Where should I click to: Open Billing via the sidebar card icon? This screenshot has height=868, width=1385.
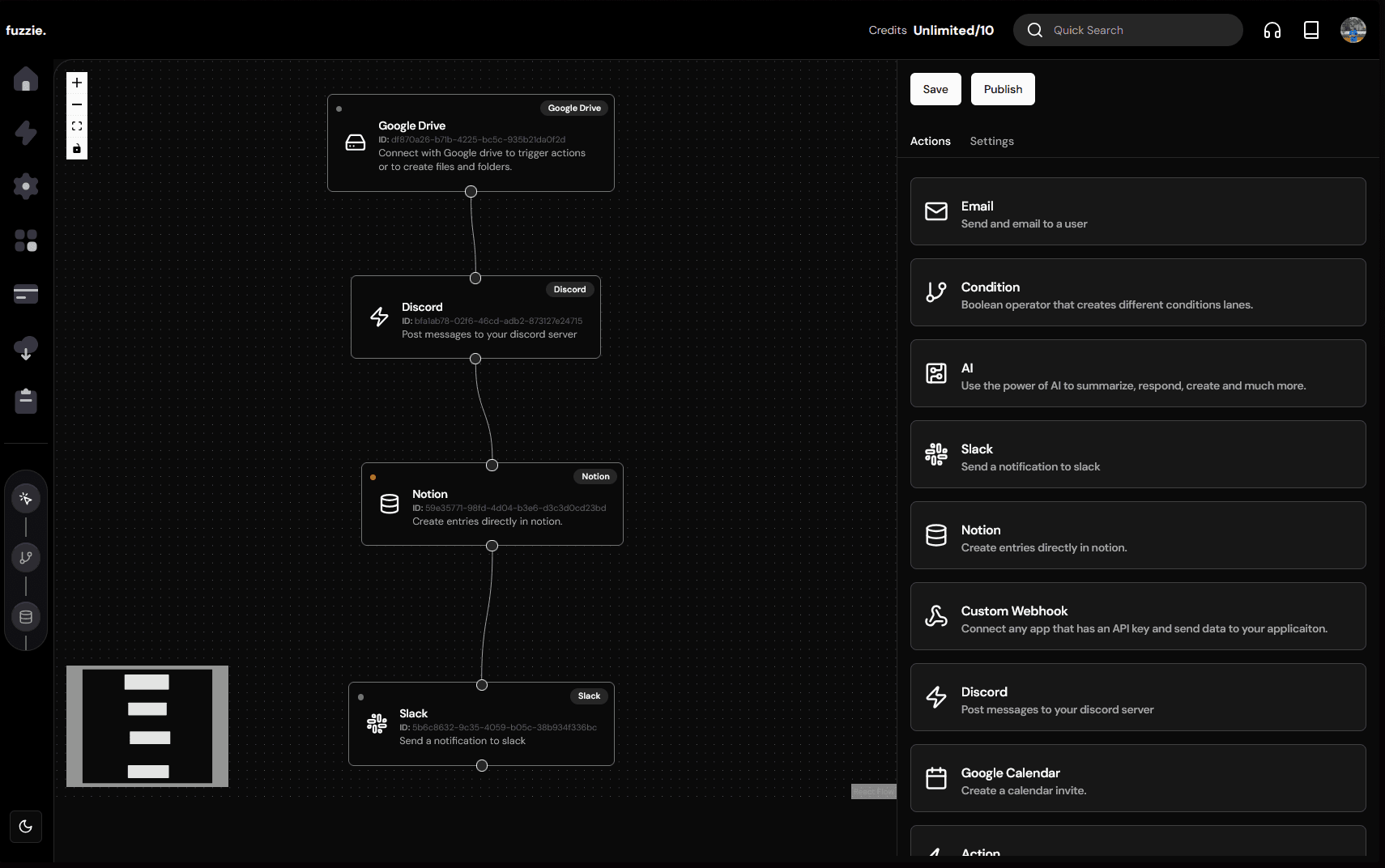(26, 294)
